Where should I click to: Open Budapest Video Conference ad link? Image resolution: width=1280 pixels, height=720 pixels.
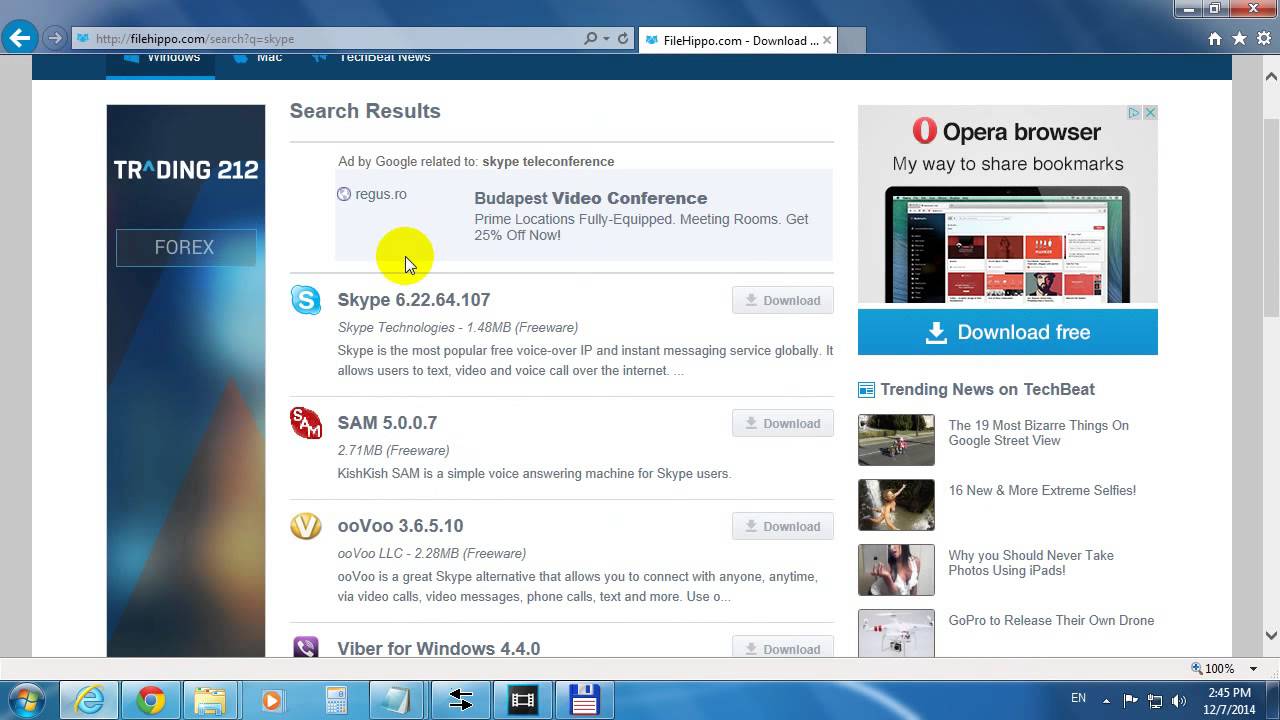pyautogui.click(x=591, y=198)
